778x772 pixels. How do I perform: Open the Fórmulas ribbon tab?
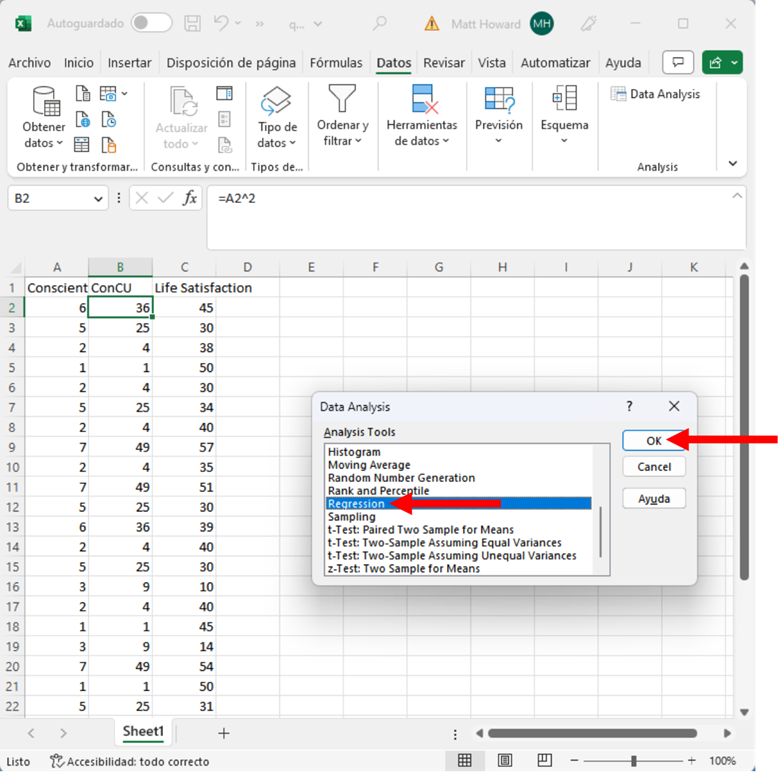point(336,62)
